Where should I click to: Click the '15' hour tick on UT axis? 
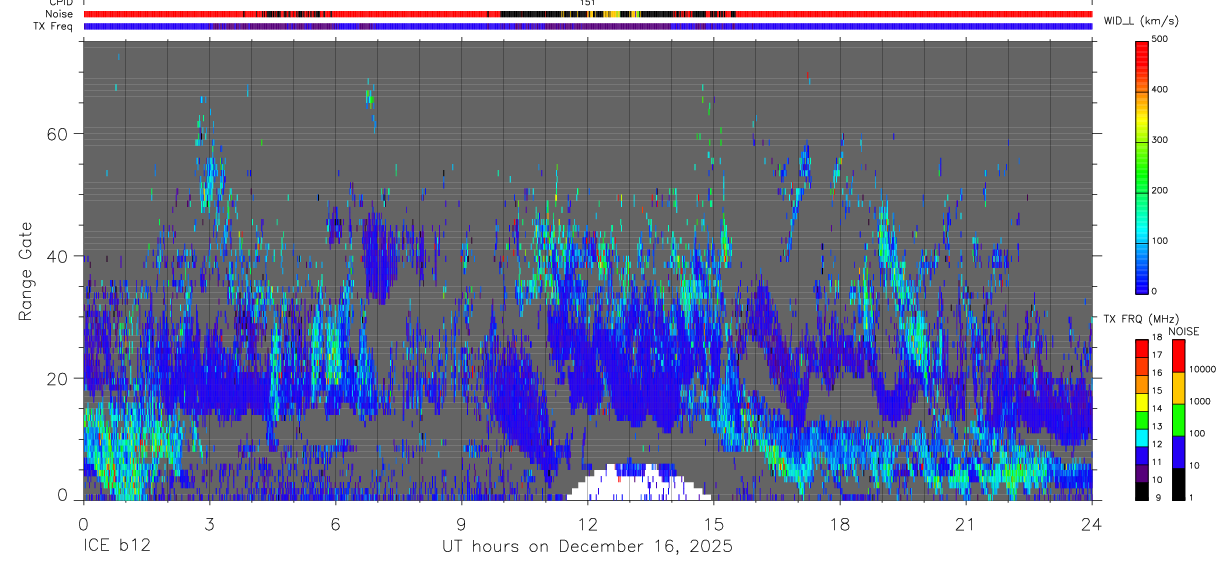[713, 524]
